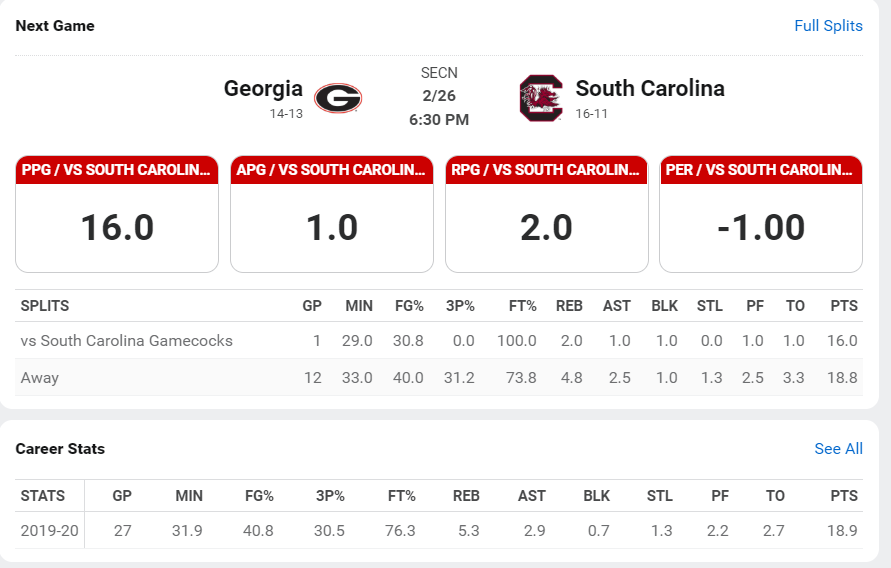Click the PTS header in splits table

(843, 306)
